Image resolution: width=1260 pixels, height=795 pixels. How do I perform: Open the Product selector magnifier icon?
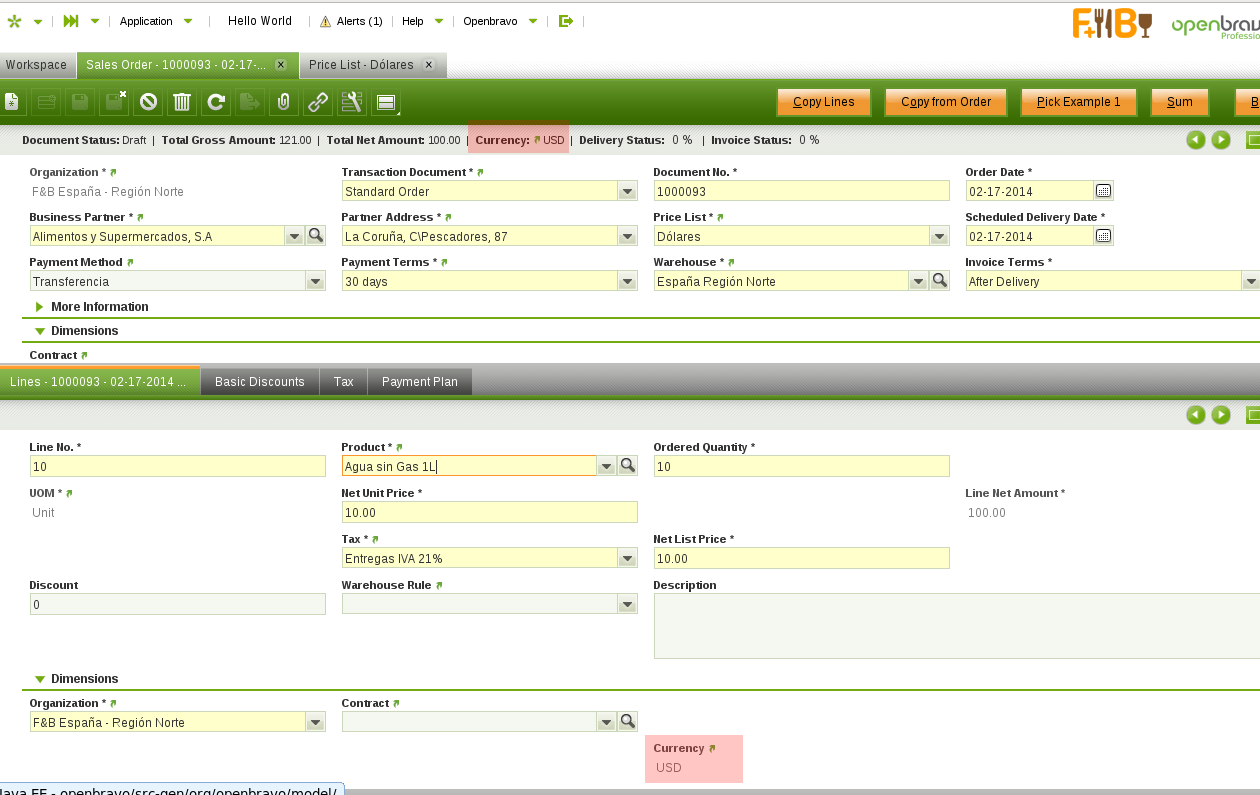tap(628, 466)
